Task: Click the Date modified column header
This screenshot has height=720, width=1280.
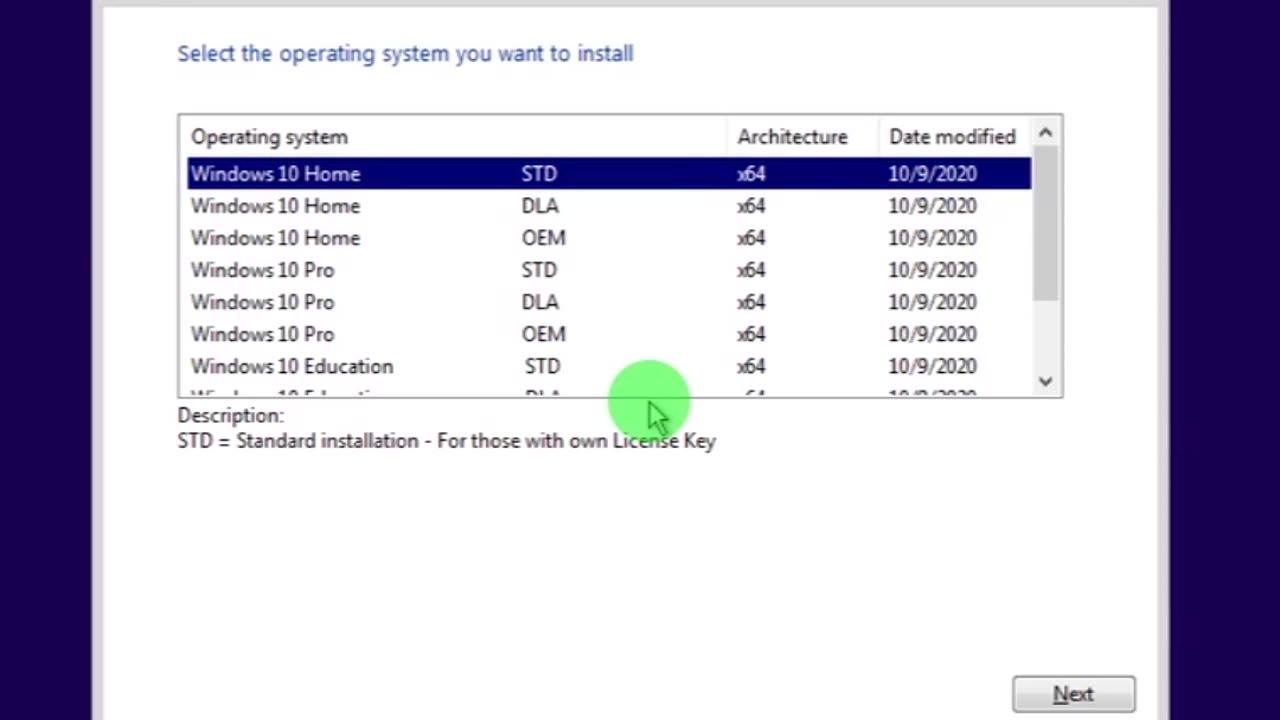Action: pos(955,137)
